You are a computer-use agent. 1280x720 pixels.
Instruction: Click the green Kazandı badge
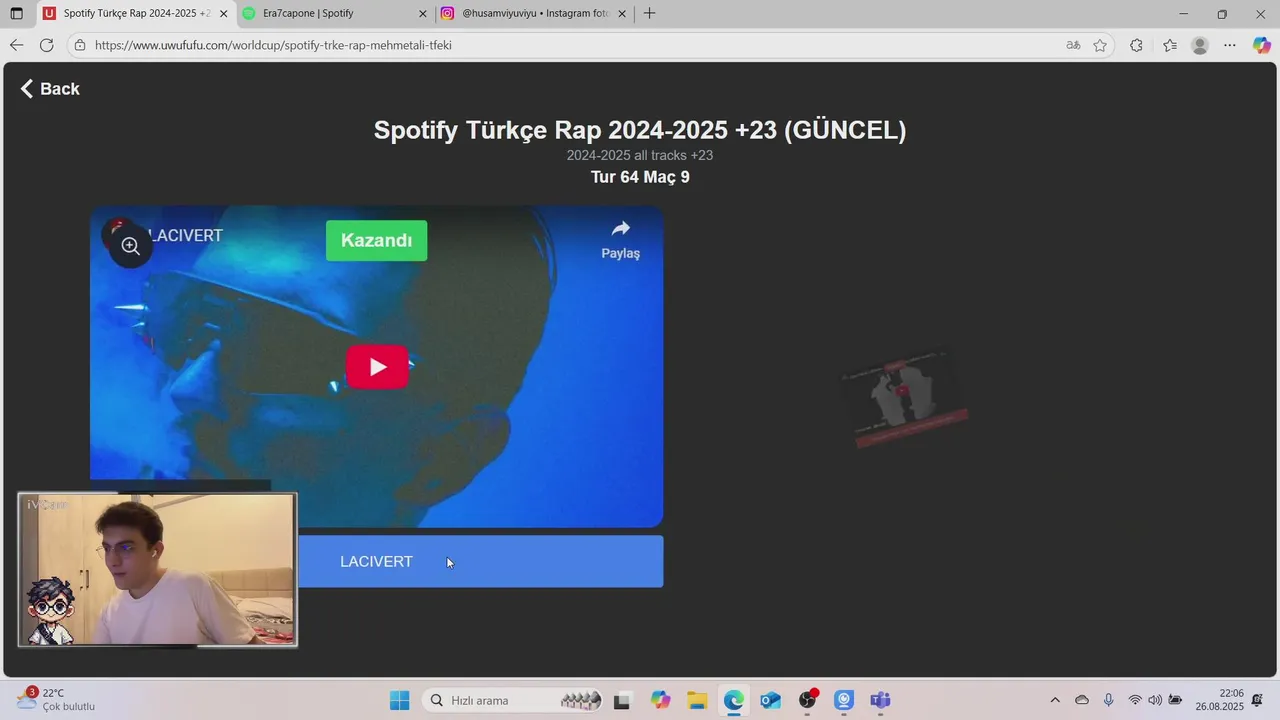(376, 241)
